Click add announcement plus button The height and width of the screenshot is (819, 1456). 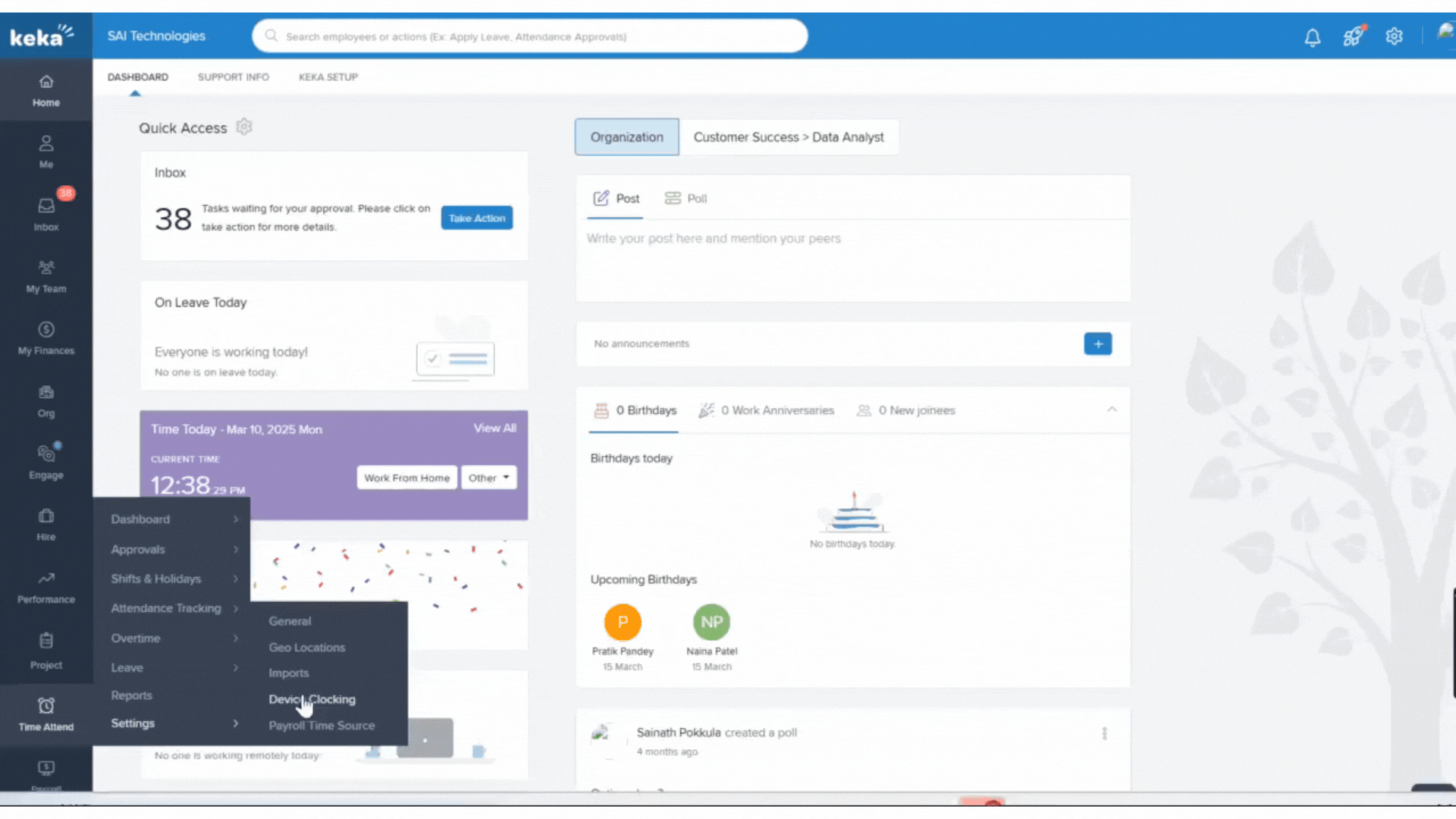coord(1097,344)
